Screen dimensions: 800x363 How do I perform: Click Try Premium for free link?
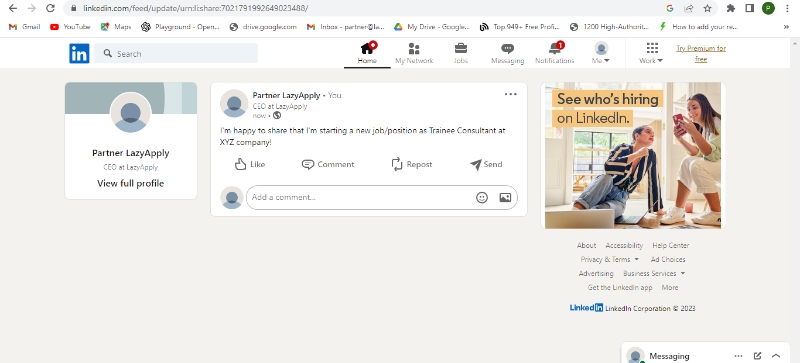coord(701,54)
